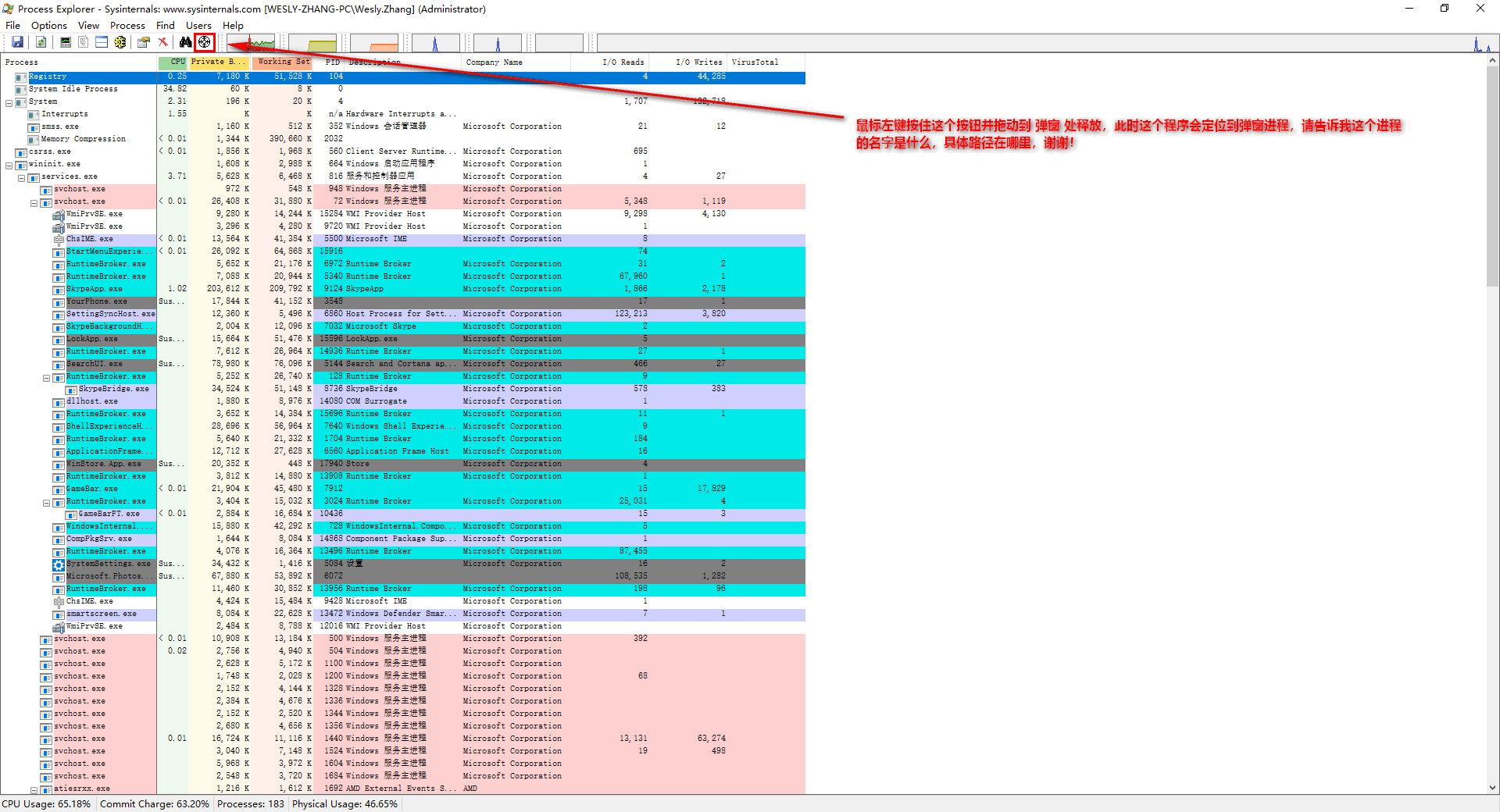Viewport: 1500px width, 812px height.
Task: Click the red X Kill Process icon
Action: (162, 42)
